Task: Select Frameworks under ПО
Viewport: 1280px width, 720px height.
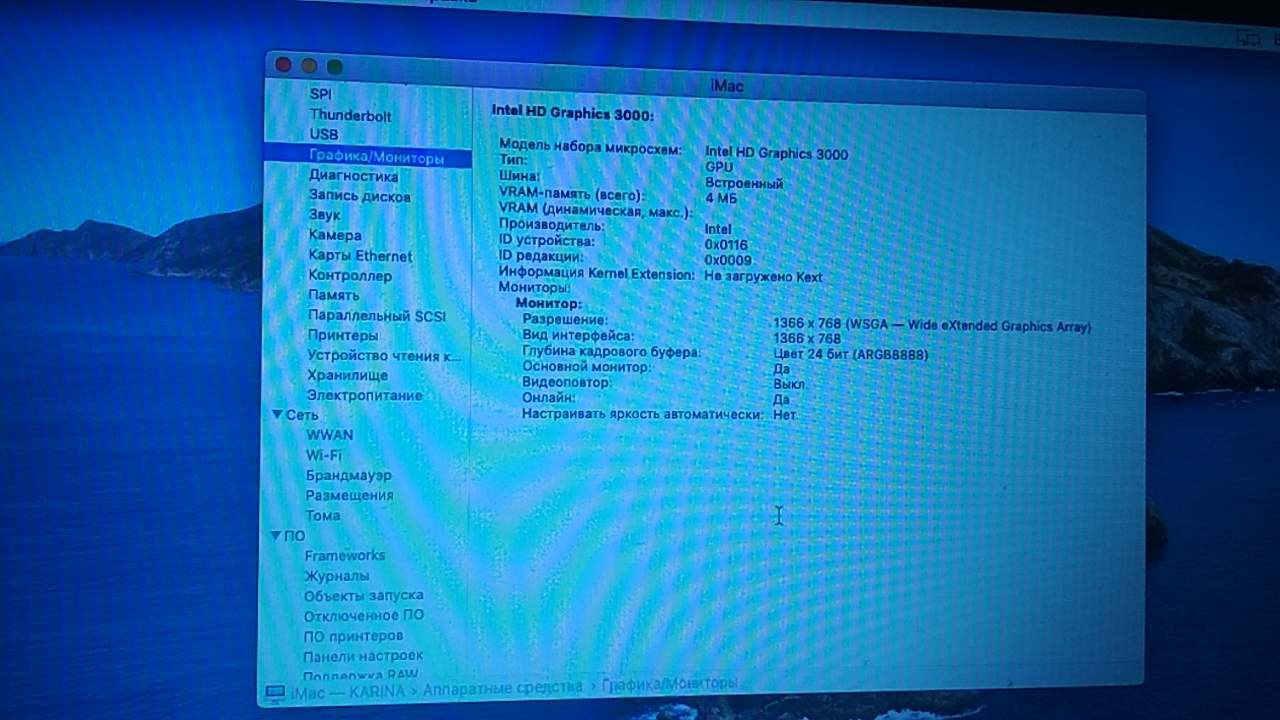Action: (345, 555)
